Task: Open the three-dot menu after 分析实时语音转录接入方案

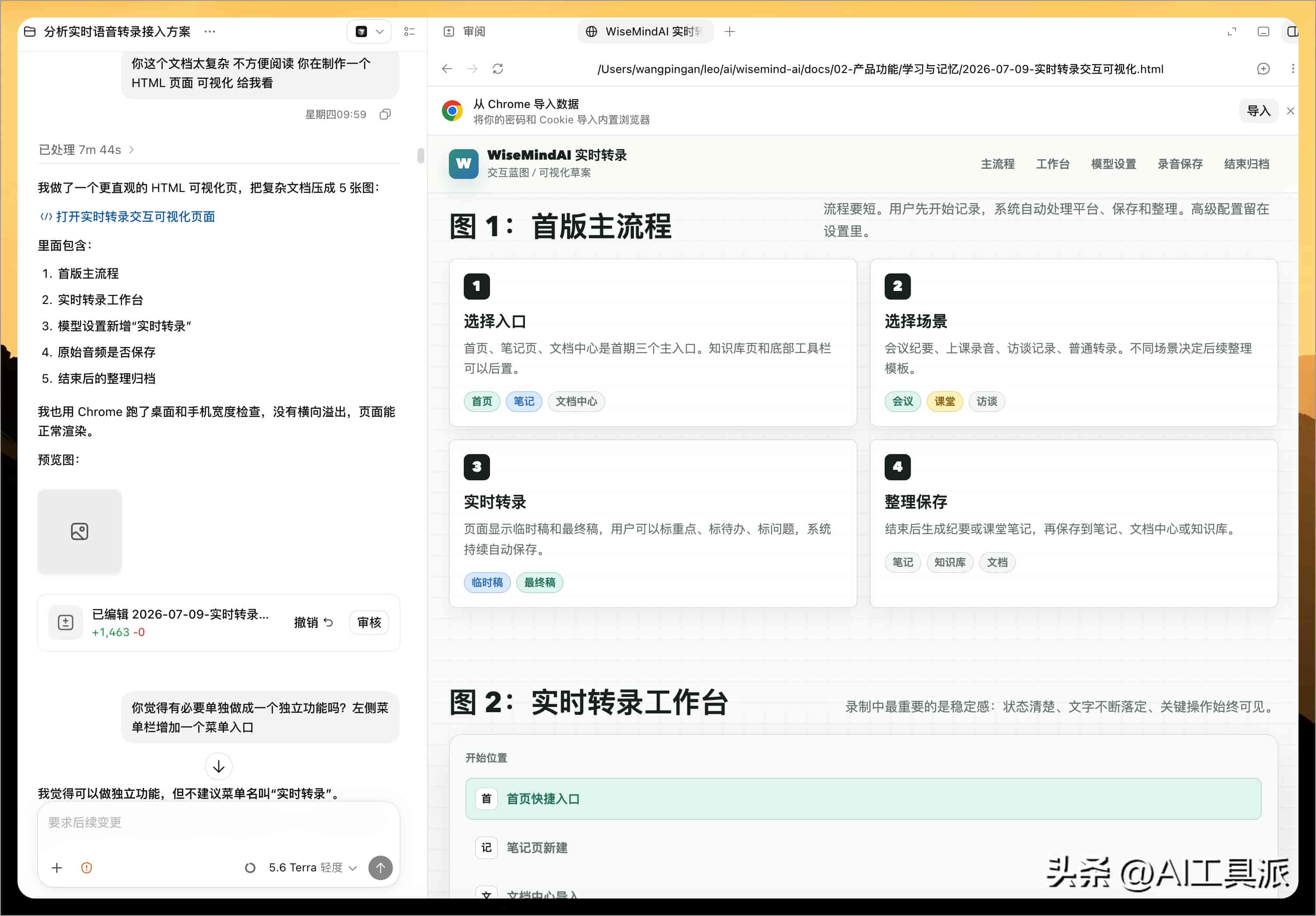Action: click(x=210, y=31)
